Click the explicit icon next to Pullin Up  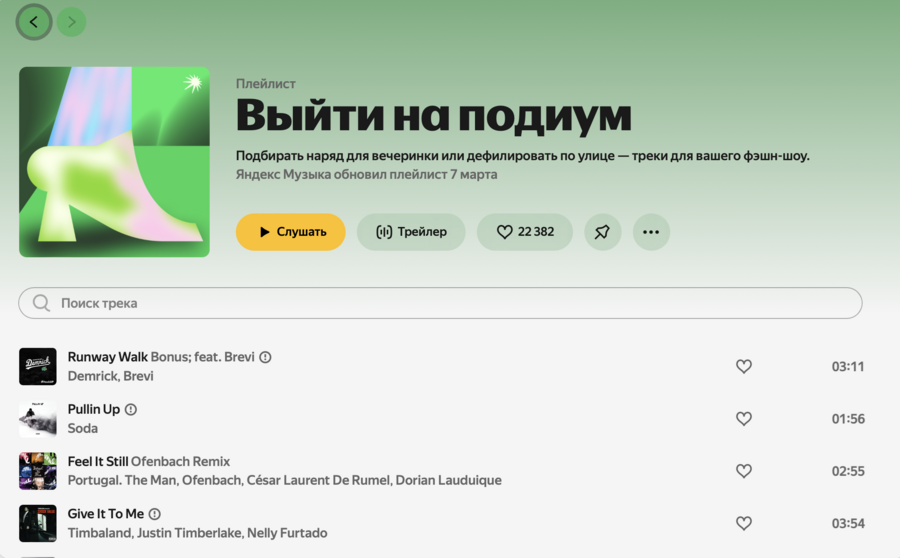click(x=131, y=409)
